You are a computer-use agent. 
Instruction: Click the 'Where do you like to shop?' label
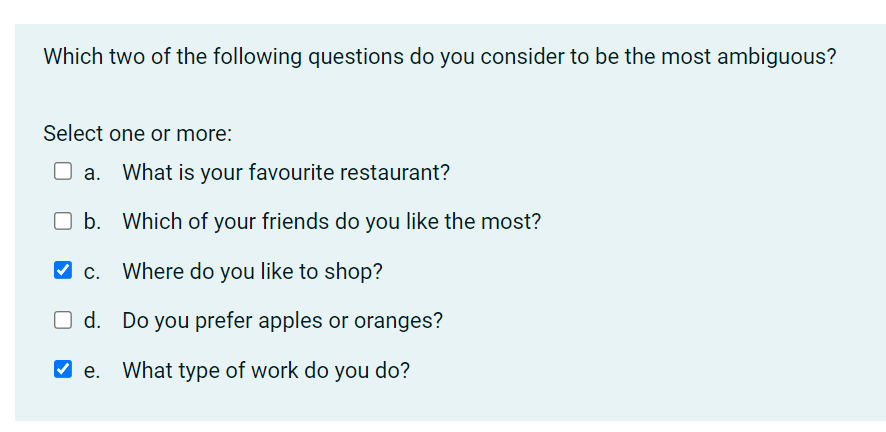(253, 272)
